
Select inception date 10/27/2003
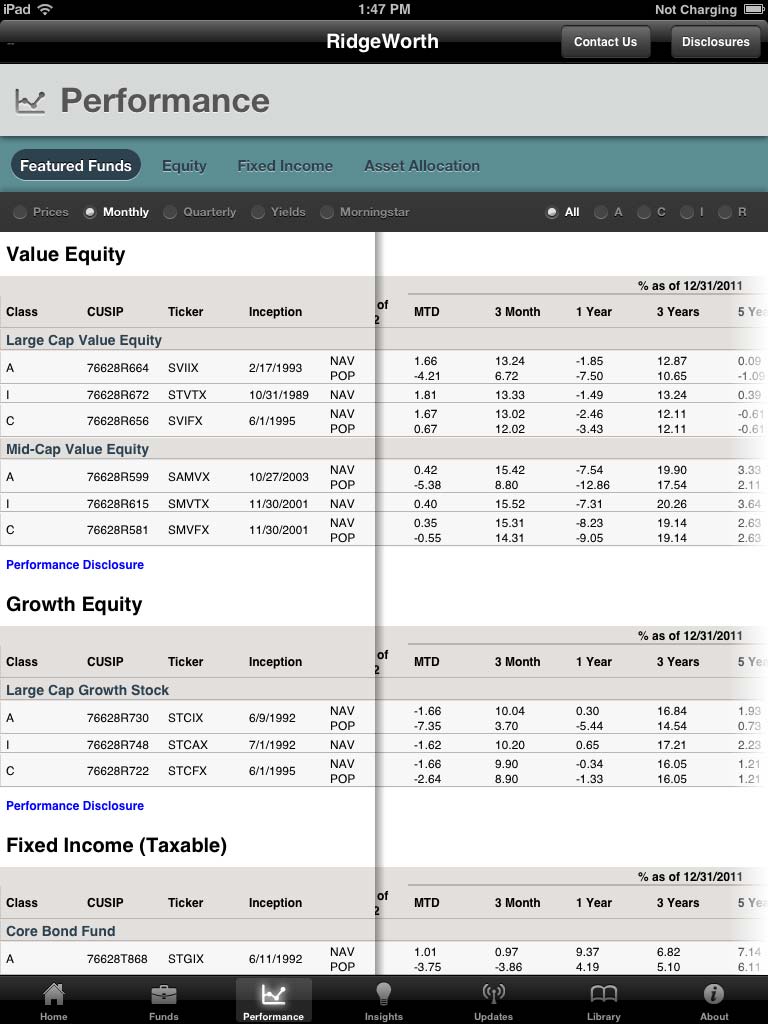coord(279,477)
